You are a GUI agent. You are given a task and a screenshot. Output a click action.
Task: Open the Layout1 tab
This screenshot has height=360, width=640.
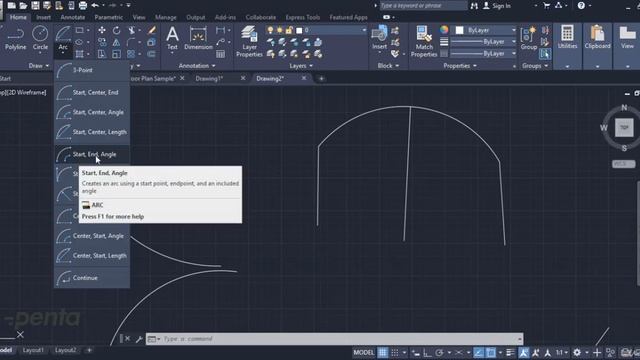pos(33,350)
